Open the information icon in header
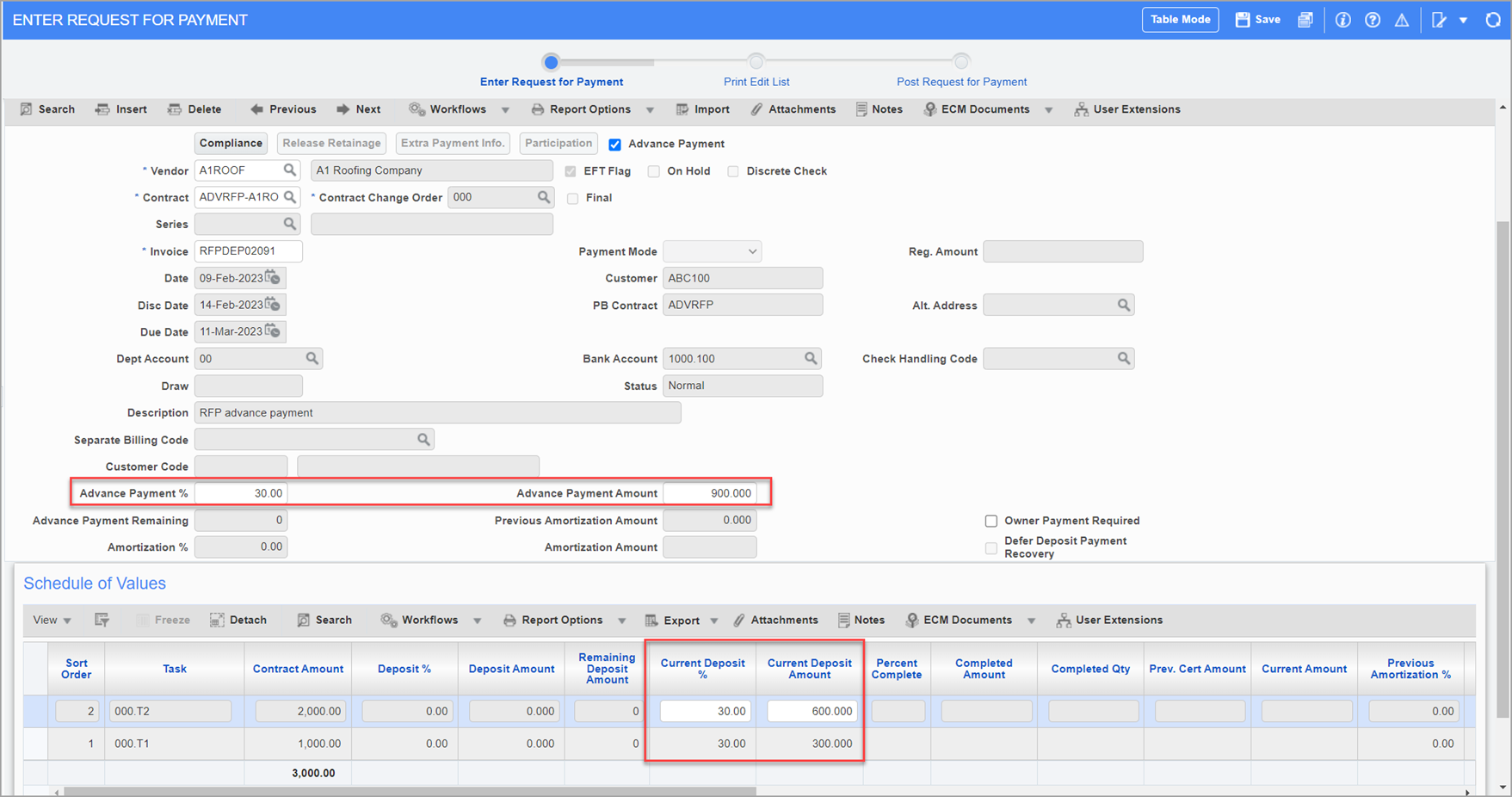 pyautogui.click(x=1342, y=20)
